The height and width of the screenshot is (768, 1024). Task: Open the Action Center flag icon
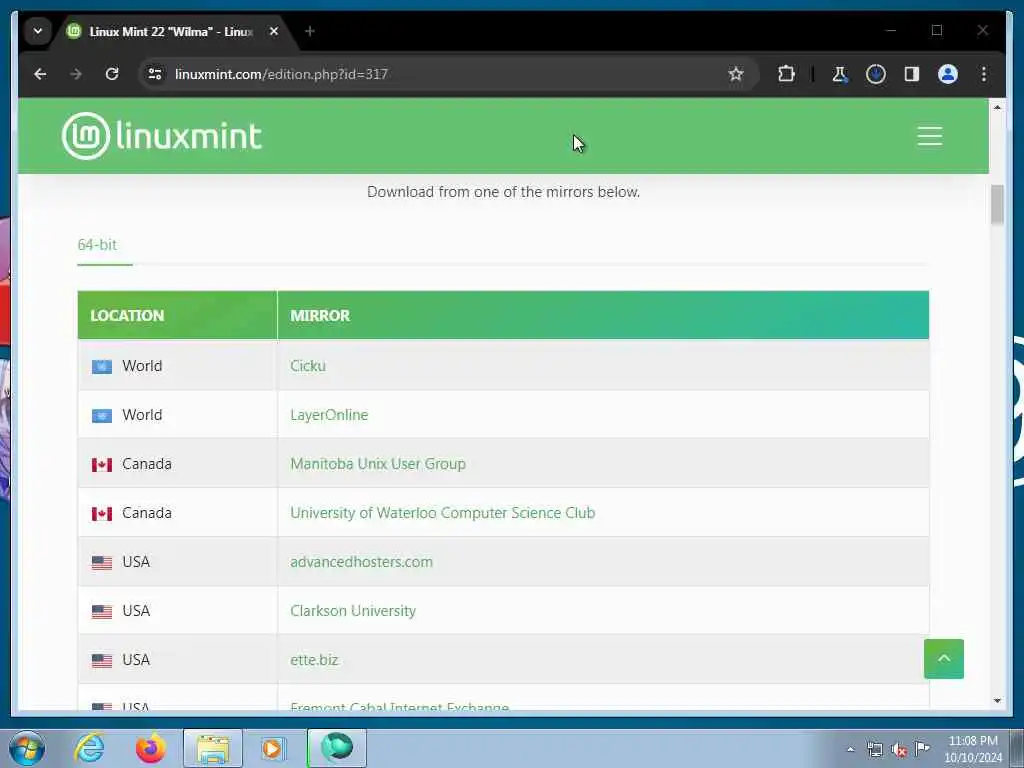pos(922,749)
